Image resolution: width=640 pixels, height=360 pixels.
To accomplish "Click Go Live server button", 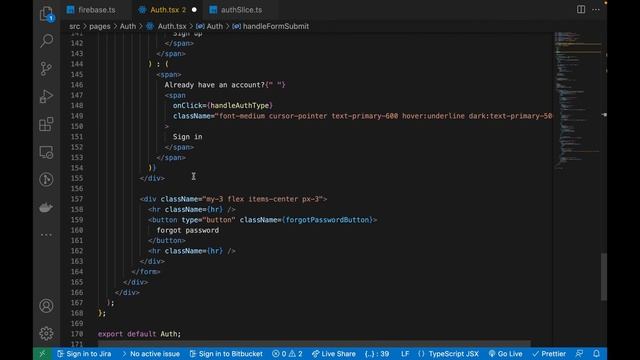I will [505, 354].
